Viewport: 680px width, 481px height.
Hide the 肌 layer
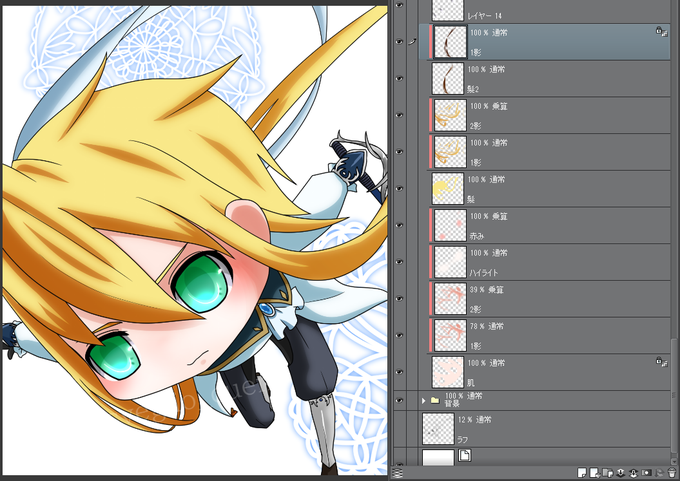[x=399, y=372]
